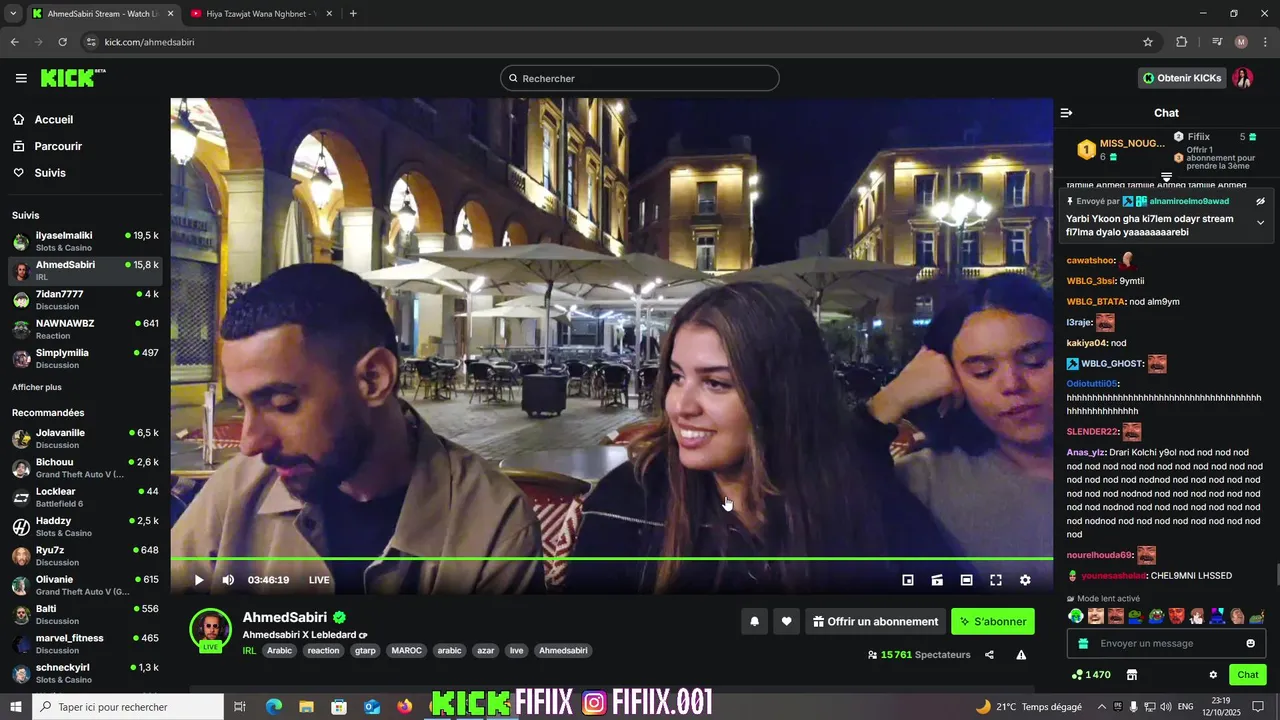Open Locklear recommended channel
1280x720 pixels.
click(85, 497)
